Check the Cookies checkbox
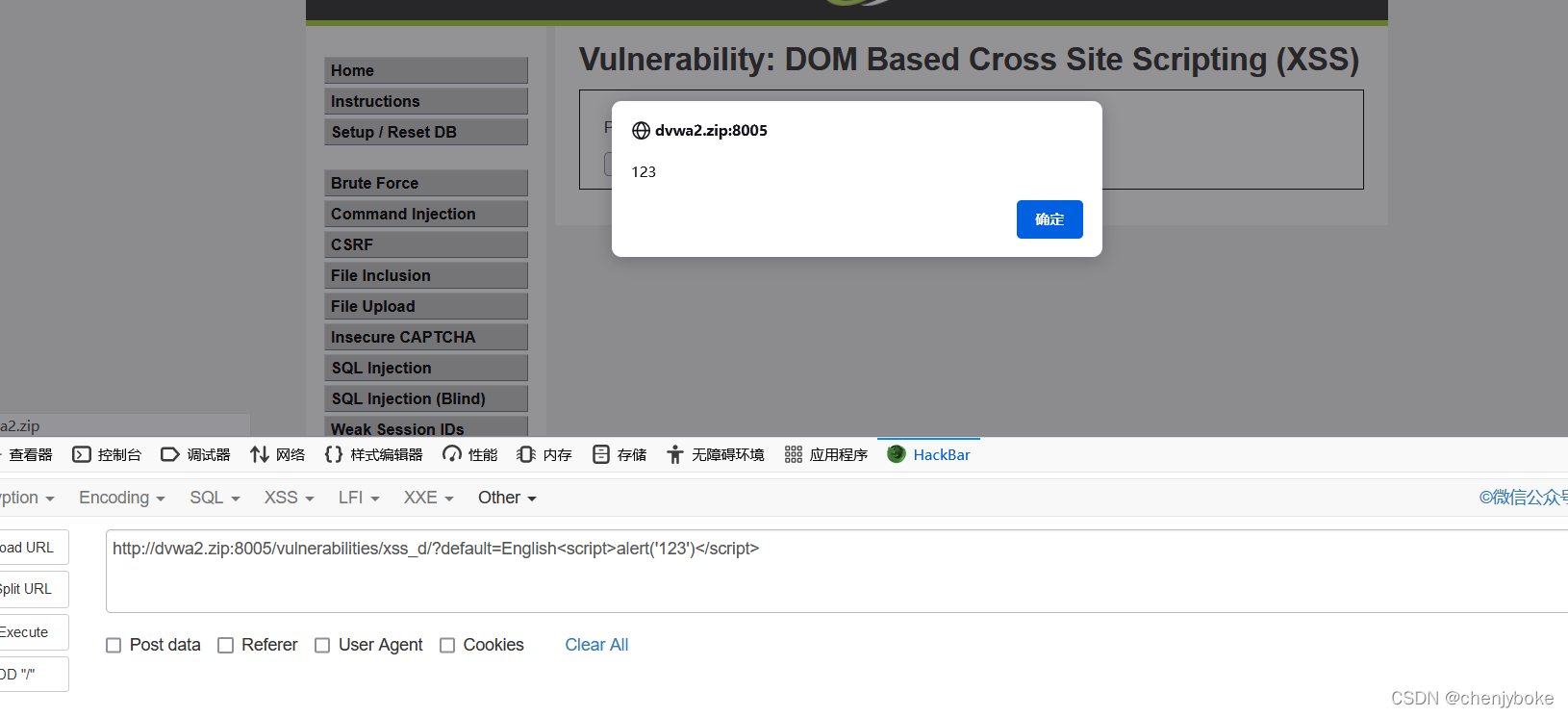1568x717 pixels. [447, 646]
